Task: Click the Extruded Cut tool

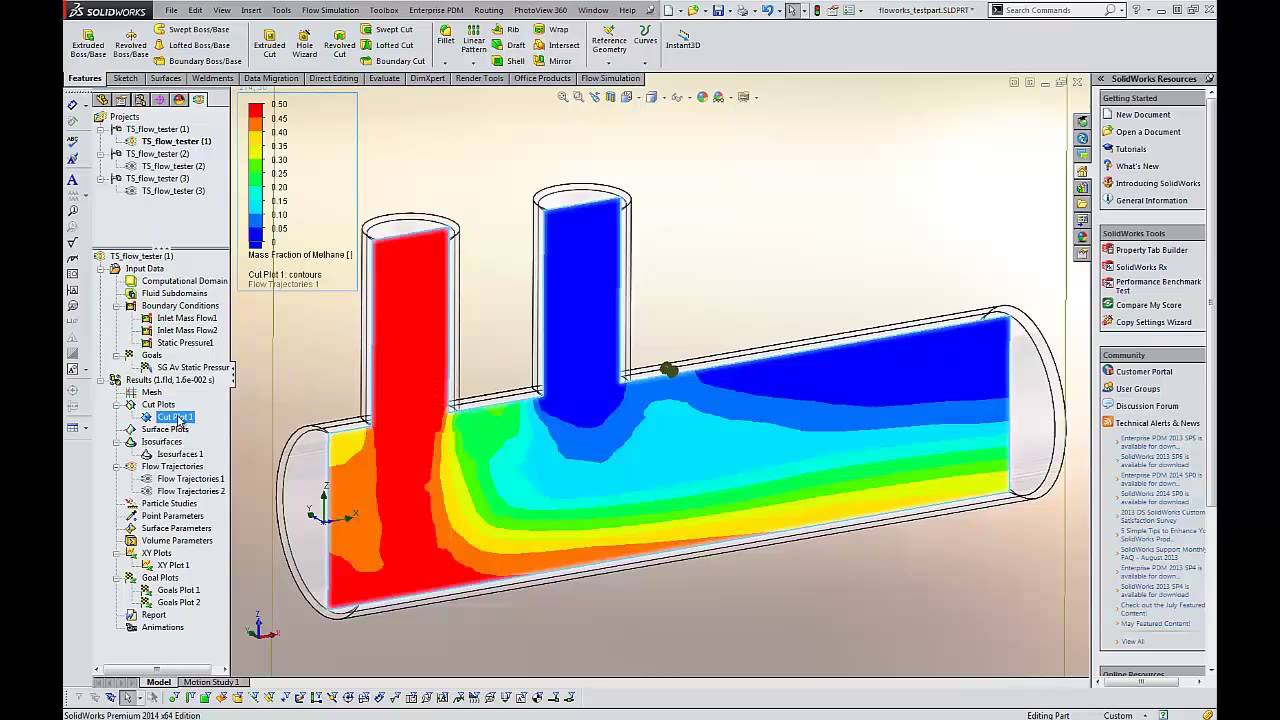Action: click(269, 43)
